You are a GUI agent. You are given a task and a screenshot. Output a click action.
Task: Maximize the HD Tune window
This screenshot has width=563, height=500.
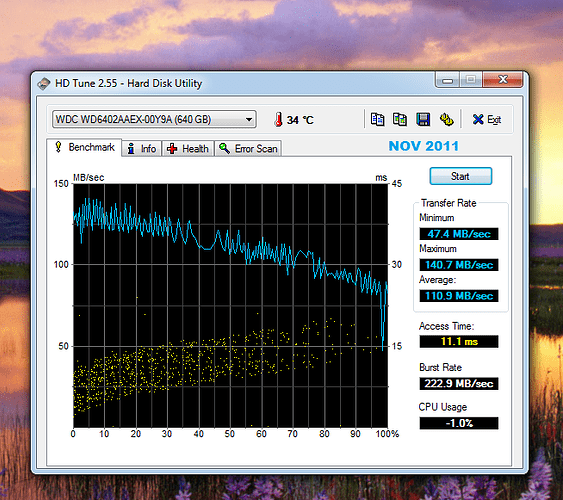tap(471, 80)
